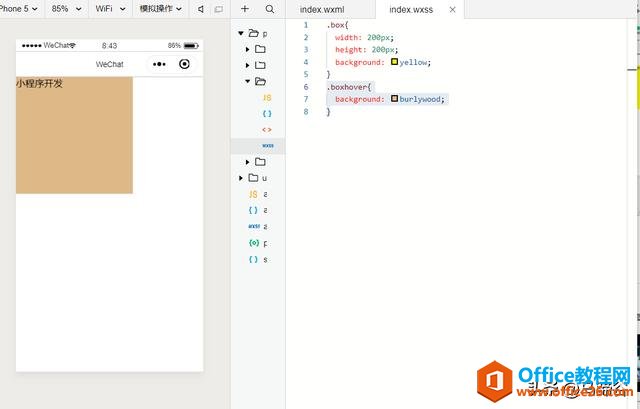640x409 pixels.
Task: Click the '小程序开发' text in the simulator
Action: coord(40,84)
